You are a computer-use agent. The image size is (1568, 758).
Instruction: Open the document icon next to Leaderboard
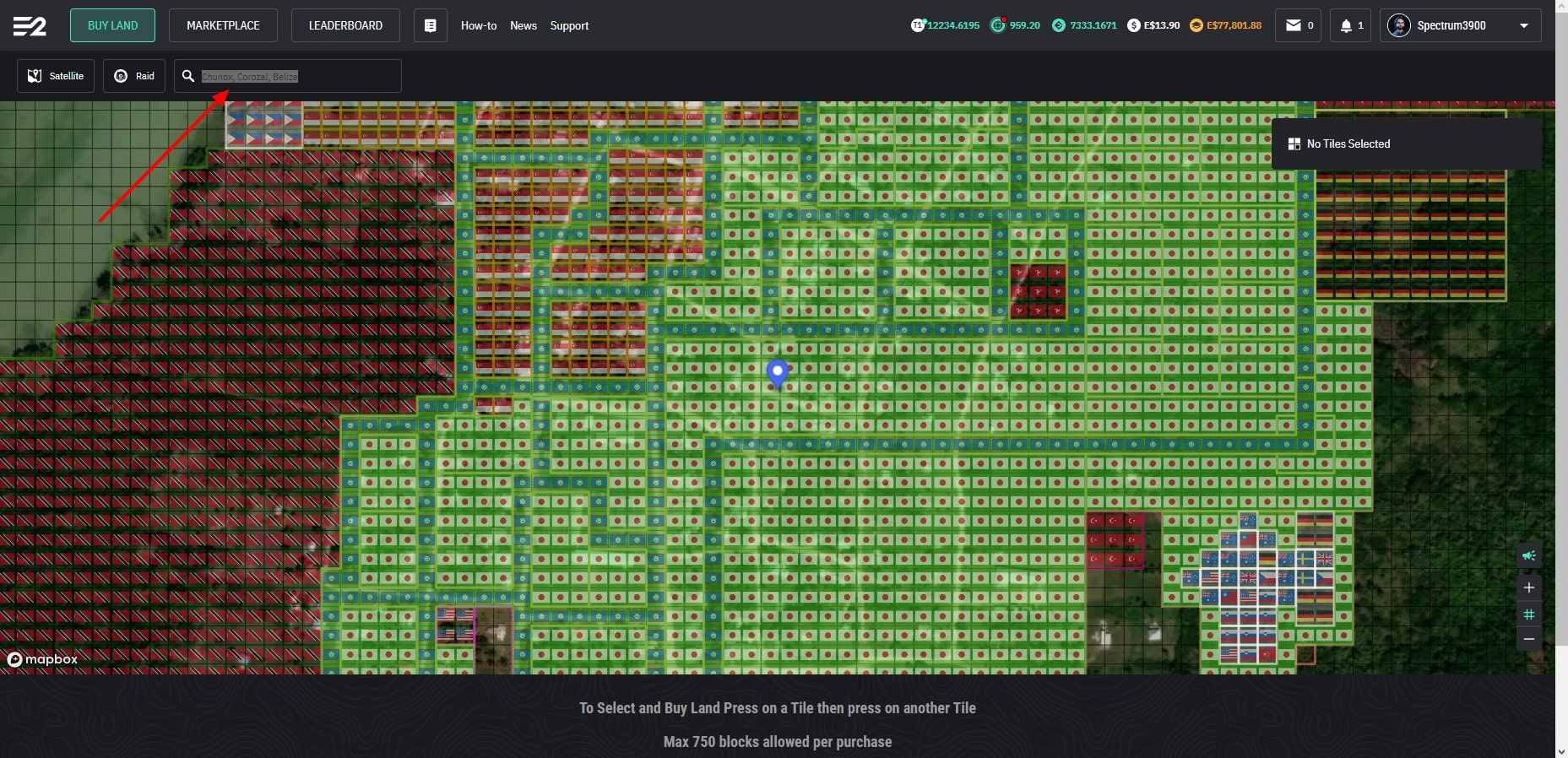pos(430,25)
